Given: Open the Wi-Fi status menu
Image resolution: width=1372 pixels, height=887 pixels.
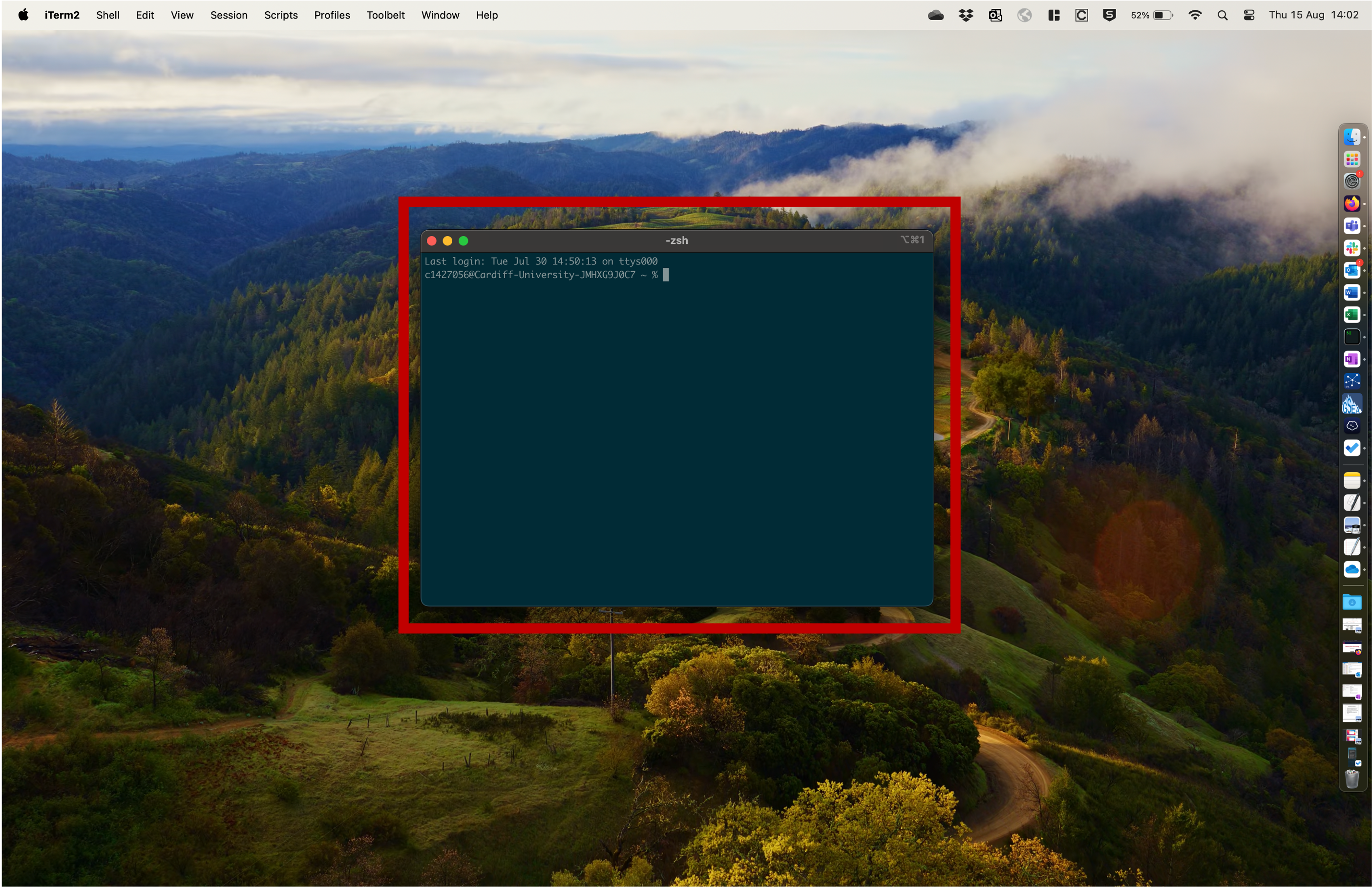Looking at the screenshot, I should click(x=1194, y=16).
